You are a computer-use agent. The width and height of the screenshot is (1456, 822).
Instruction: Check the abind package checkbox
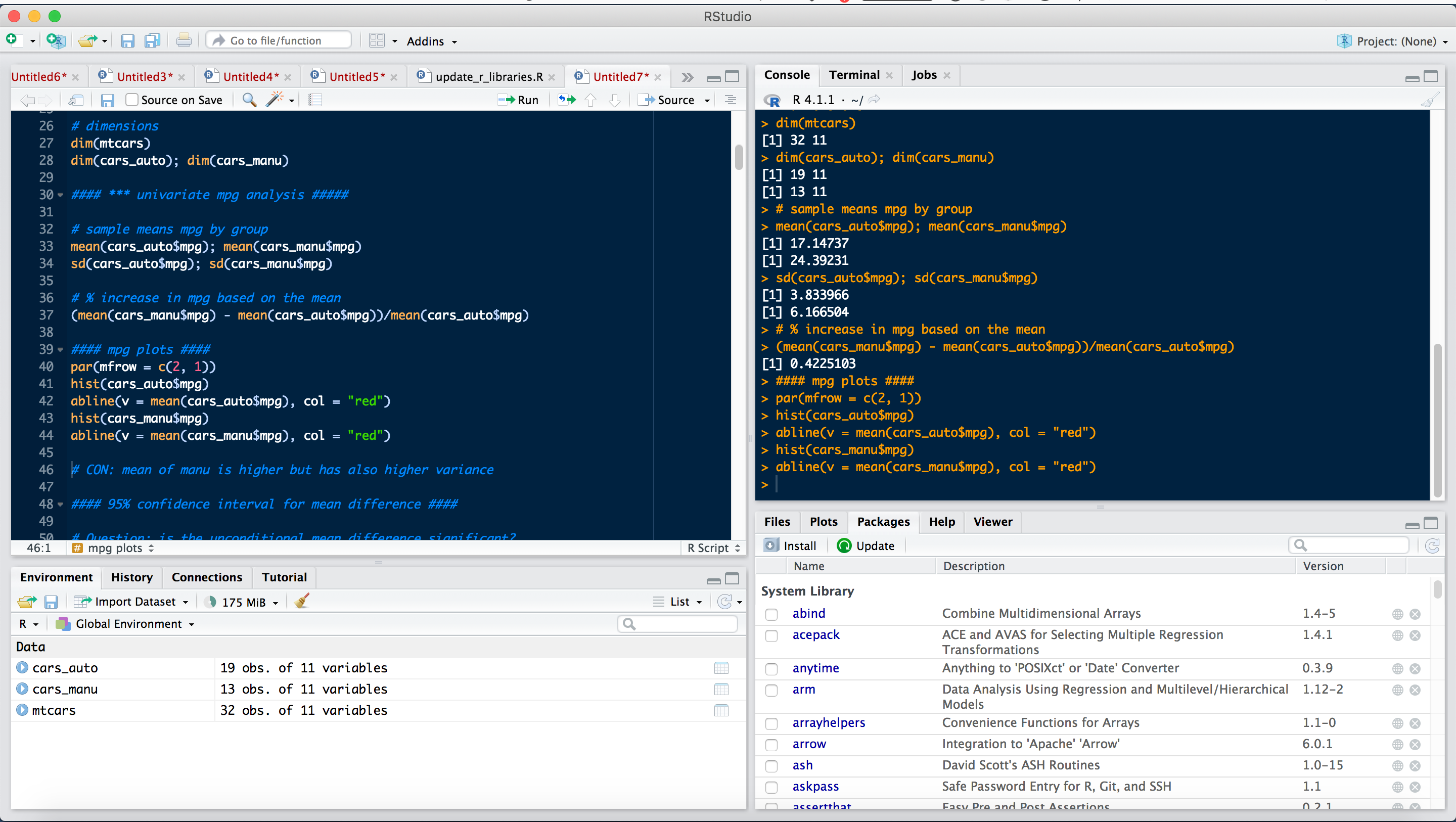click(771, 614)
